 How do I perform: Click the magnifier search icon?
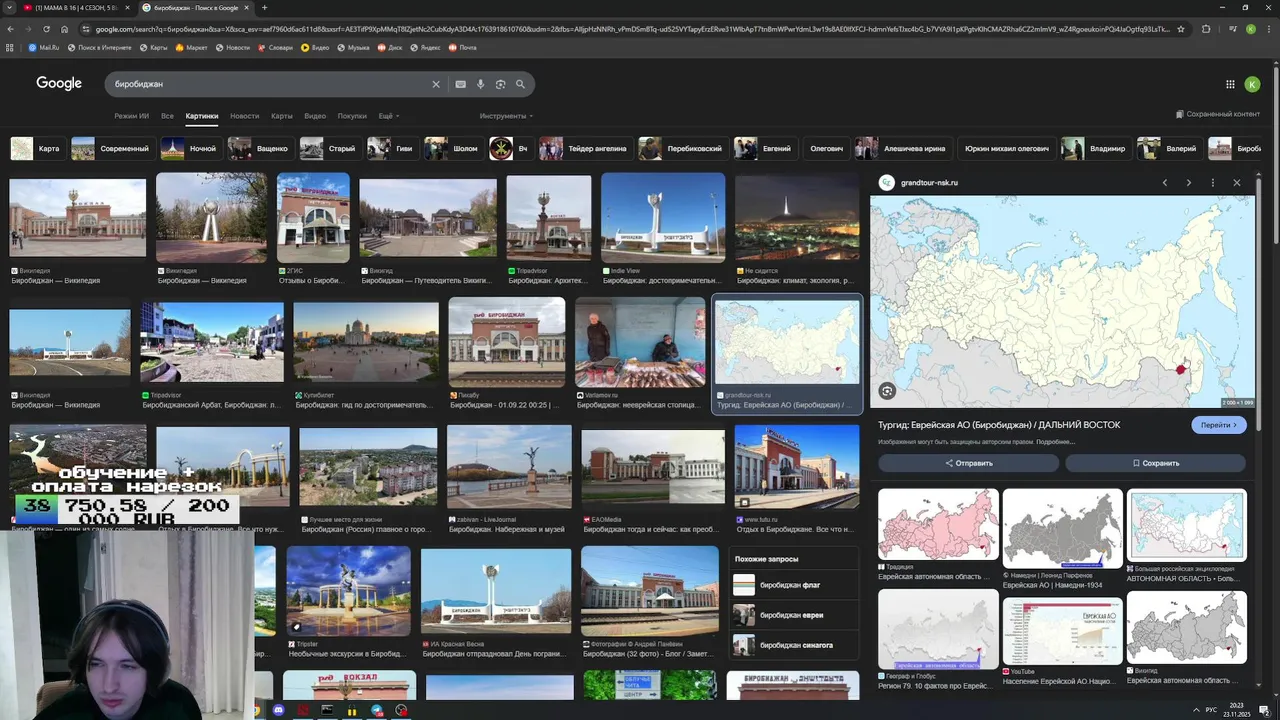[x=520, y=84]
